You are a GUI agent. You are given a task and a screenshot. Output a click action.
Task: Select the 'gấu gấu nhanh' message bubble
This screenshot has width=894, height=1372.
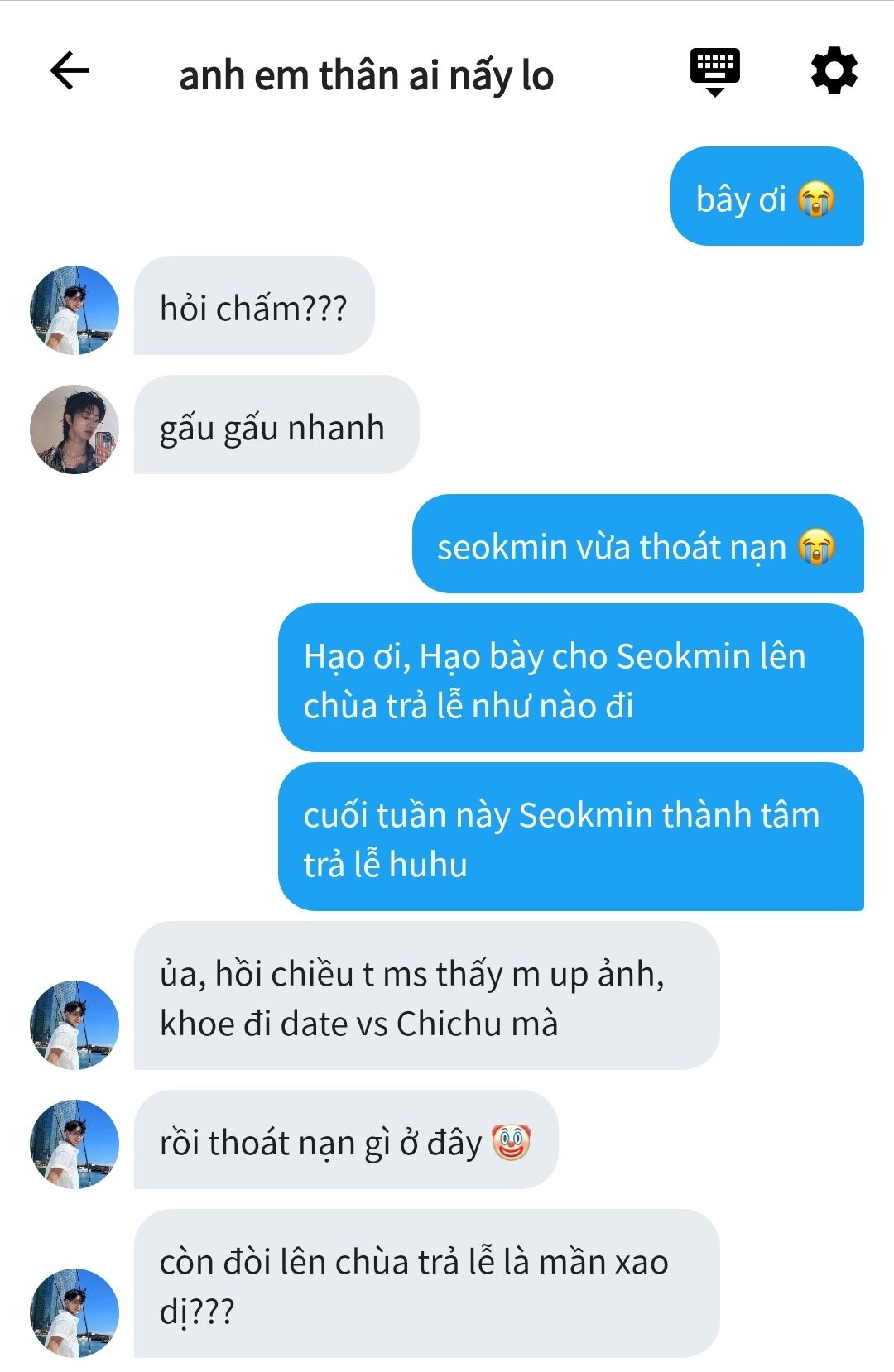[x=276, y=425]
